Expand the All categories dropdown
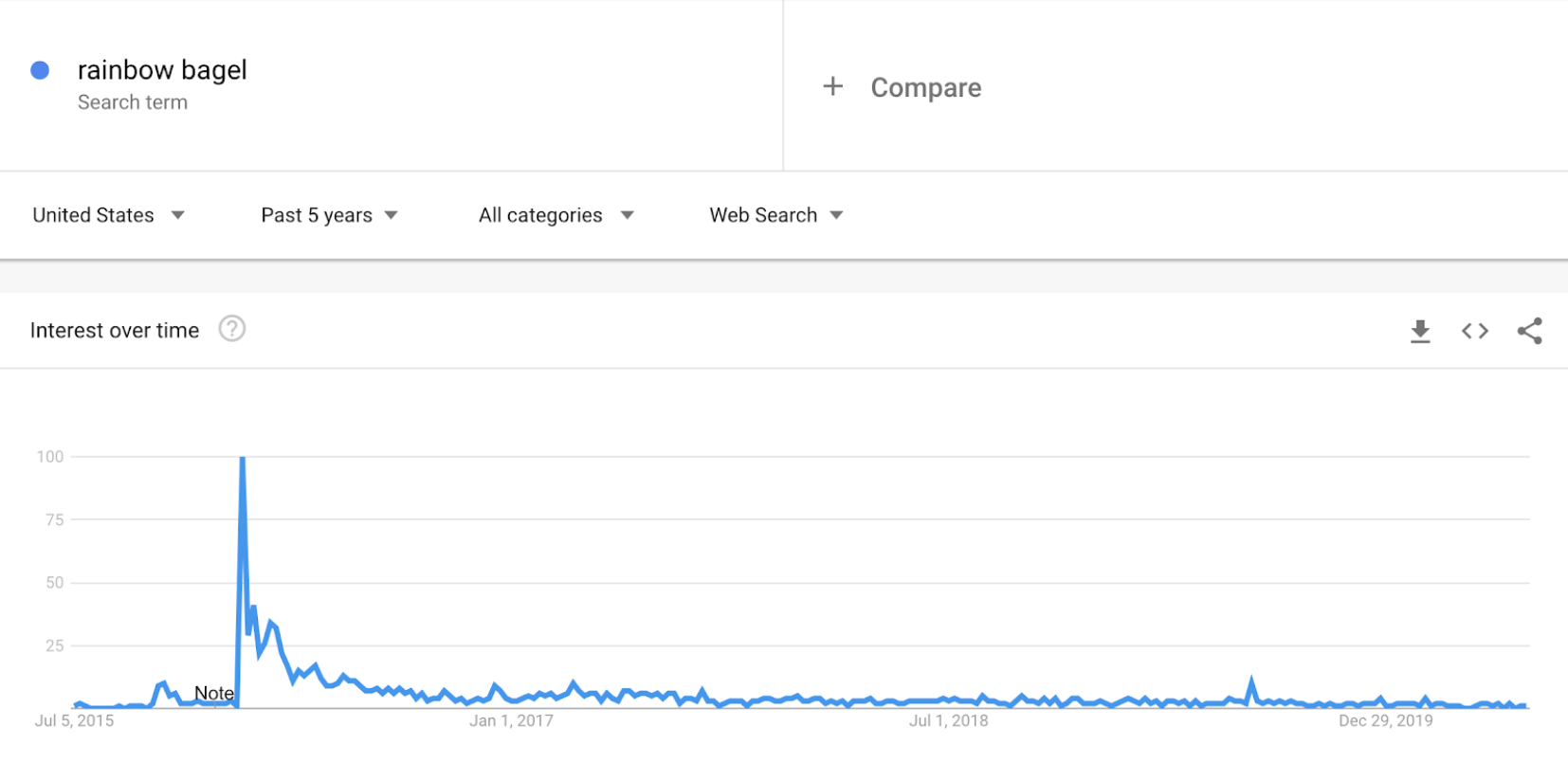Viewport: 1568px width, 781px height. [556, 215]
